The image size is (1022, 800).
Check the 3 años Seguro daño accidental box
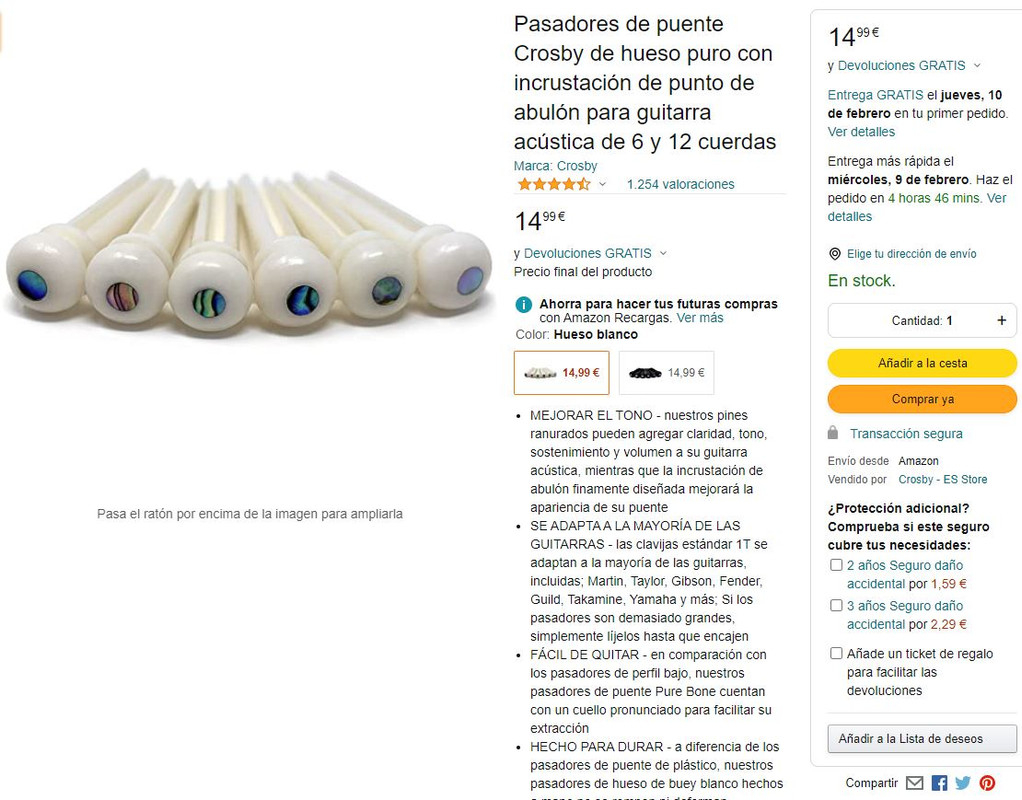(836, 605)
